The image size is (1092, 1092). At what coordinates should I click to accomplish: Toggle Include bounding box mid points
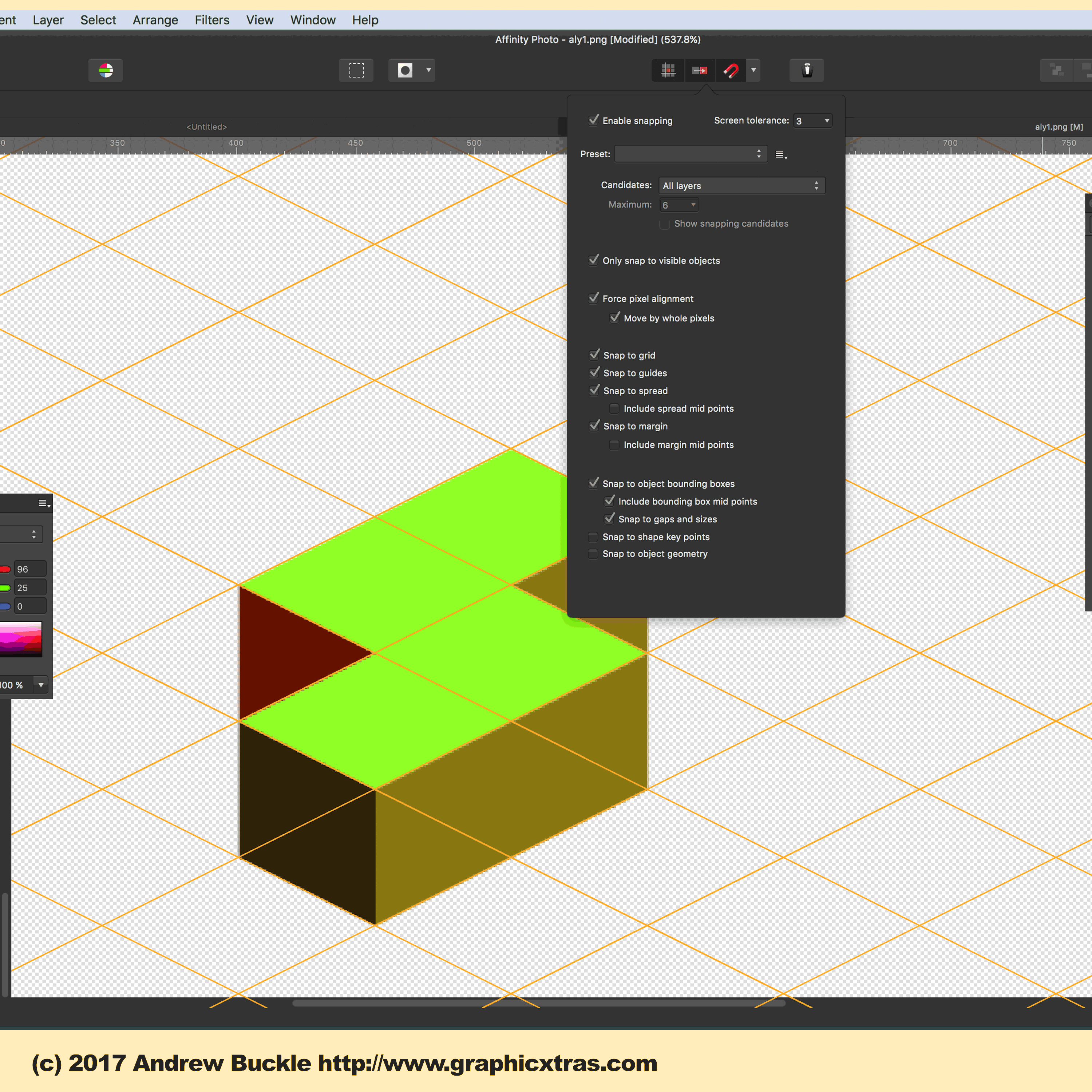coord(609,501)
